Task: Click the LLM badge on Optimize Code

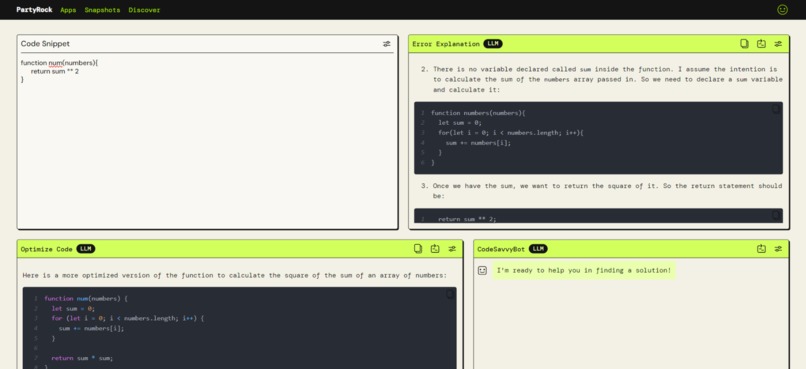Action: coord(86,249)
